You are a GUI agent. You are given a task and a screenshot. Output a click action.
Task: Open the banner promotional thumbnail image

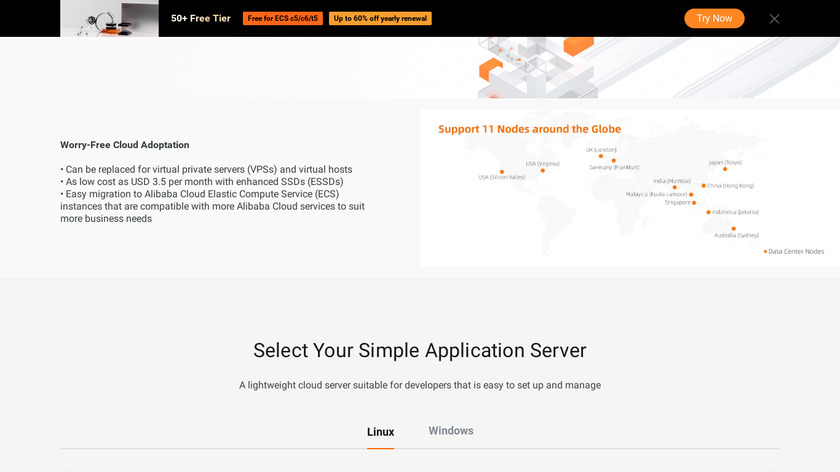[109, 18]
